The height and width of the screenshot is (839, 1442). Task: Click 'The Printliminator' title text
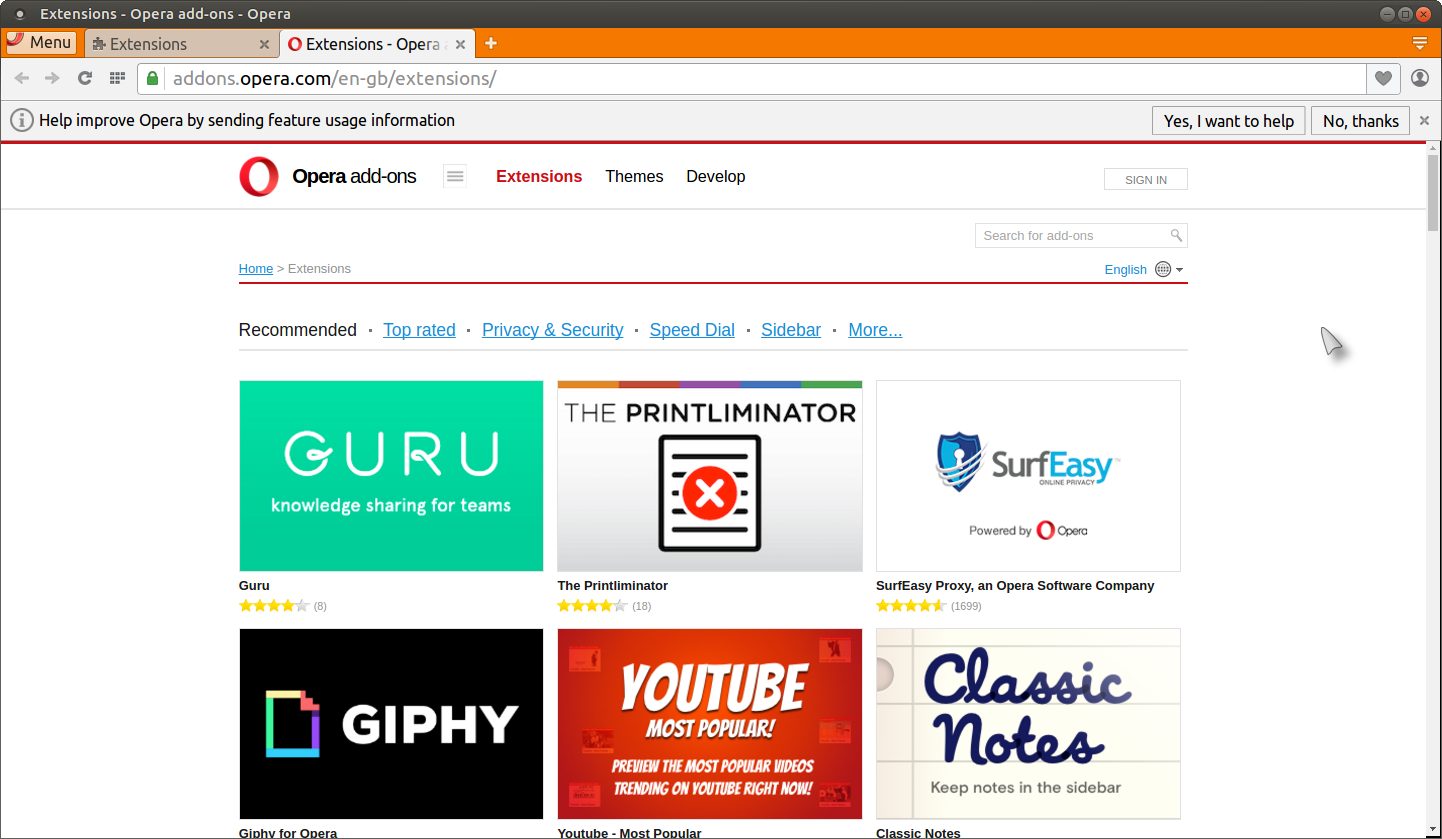[612, 585]
